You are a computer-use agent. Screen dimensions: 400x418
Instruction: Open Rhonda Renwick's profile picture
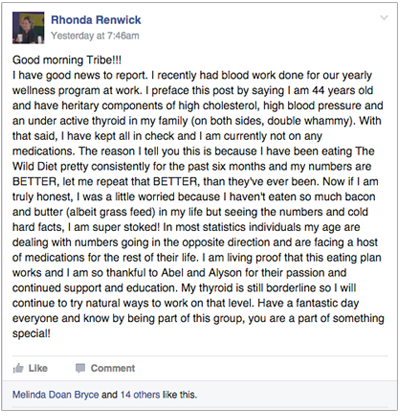coord(28,28)
